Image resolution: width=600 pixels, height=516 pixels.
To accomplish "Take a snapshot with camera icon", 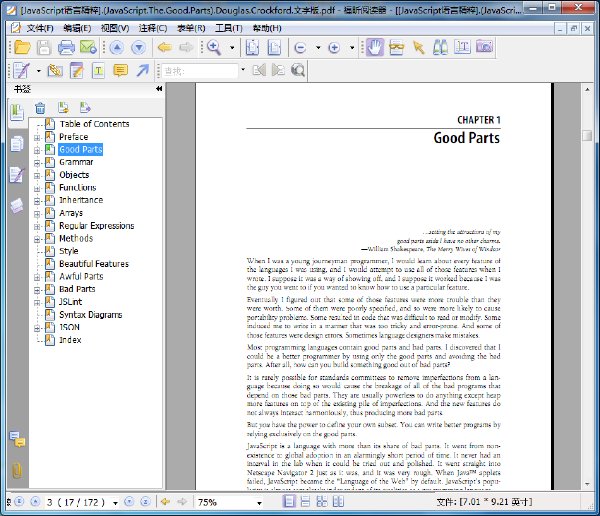I will pyautogui.click(x=484, y=47).
